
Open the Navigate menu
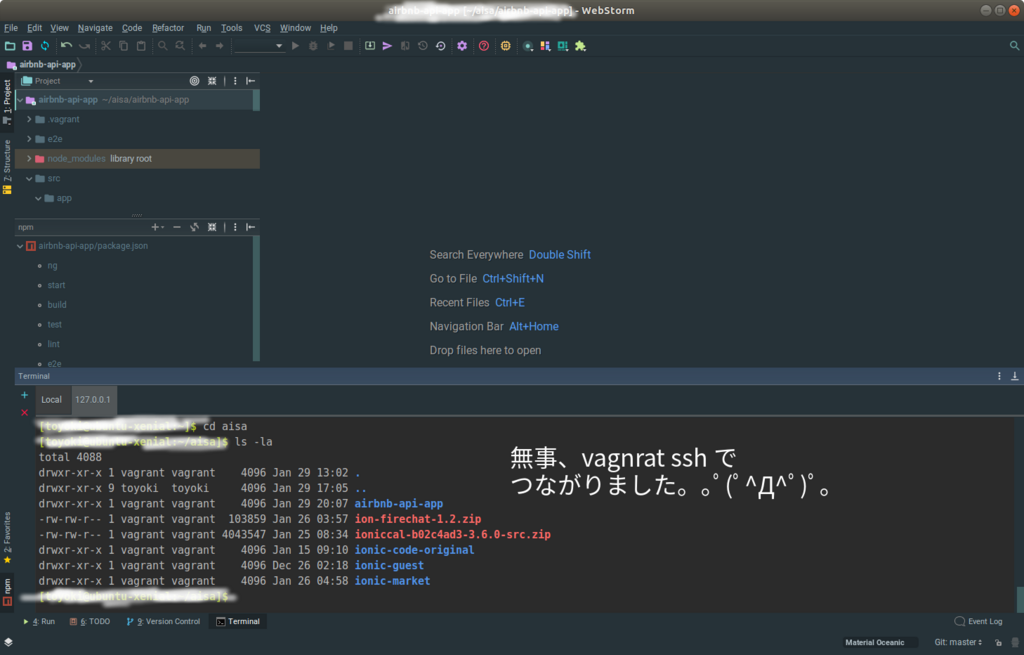95,28
